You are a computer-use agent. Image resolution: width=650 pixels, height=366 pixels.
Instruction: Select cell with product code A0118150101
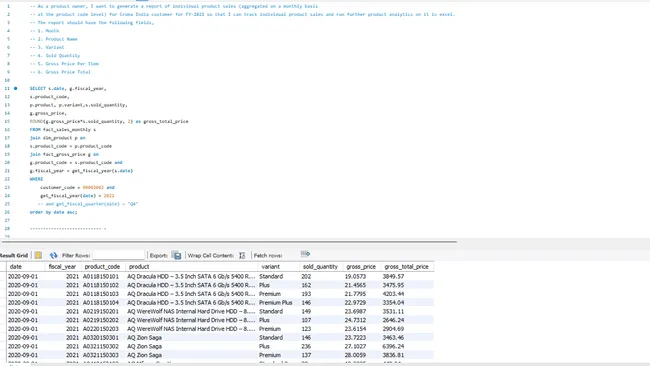(101, 276)
